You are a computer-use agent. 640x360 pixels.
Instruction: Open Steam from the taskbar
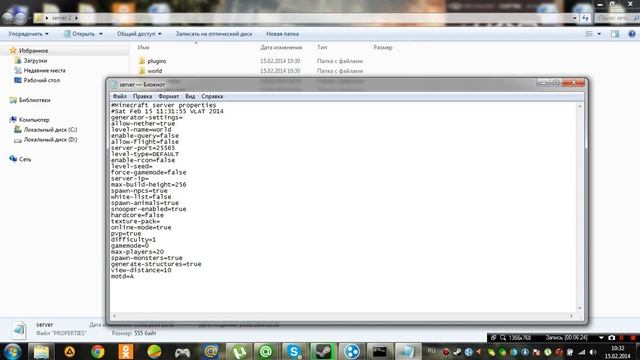pyautogui.click(x=323, y=351)
